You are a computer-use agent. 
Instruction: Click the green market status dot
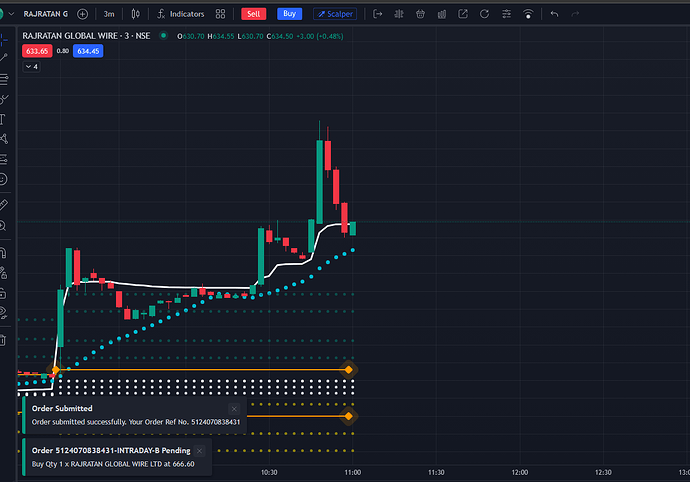(163, 36)
